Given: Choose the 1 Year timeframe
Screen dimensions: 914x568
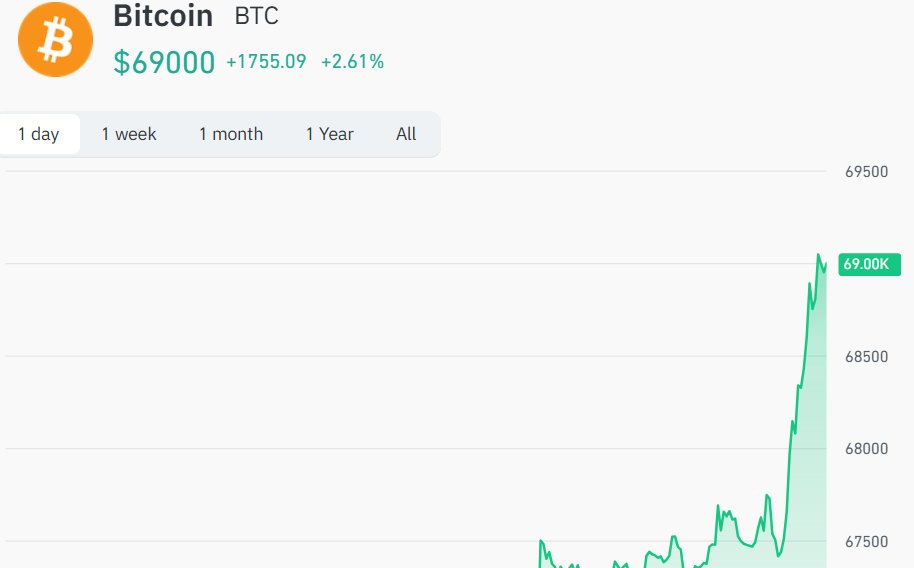Looking at the screenshot, I should [x=330, y=134].
